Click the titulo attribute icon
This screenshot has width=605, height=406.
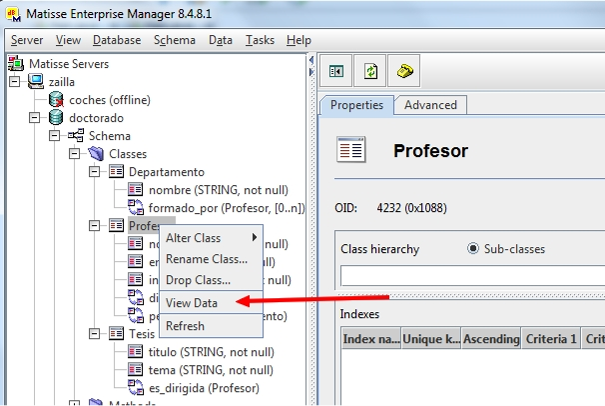tap(135, 351)
